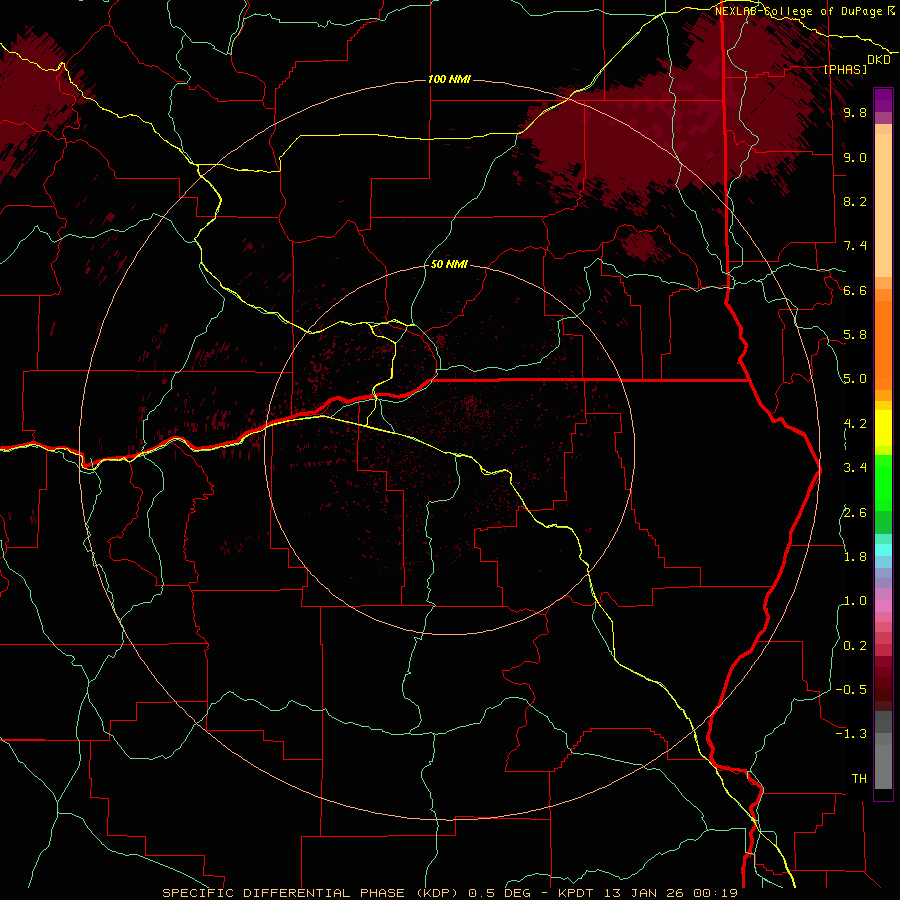Click the [PHAS] units label above the color bar
The image size is (900, 900).
click(x=845, y=69)
